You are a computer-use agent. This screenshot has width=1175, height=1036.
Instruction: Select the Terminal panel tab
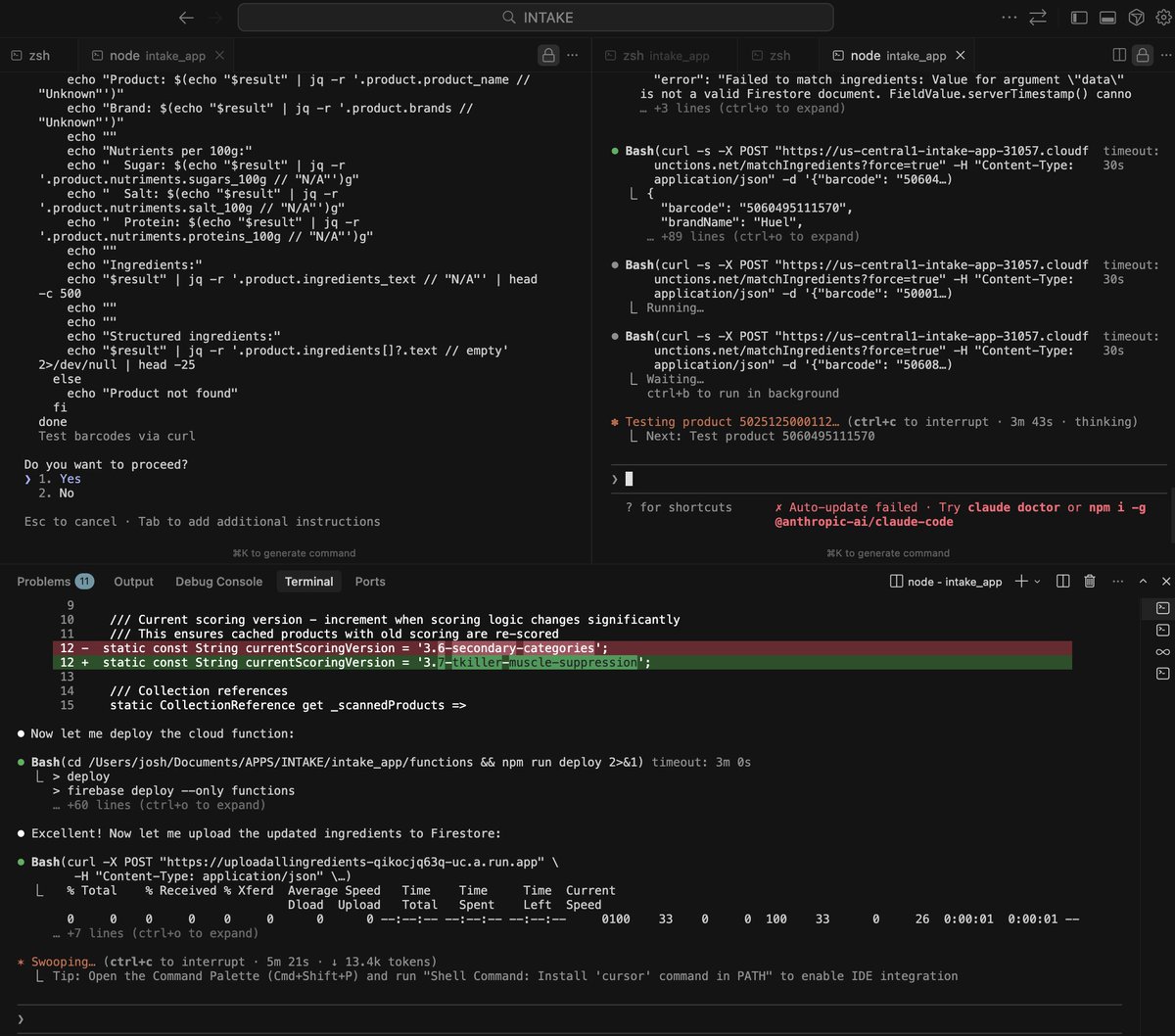(x=309, y=581)
